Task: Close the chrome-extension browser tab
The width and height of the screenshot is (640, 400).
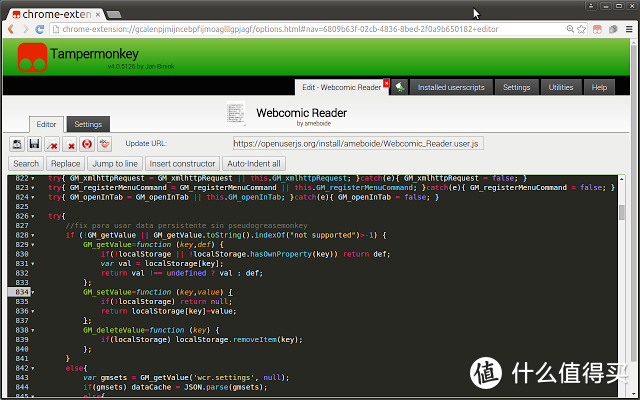Action: click(98, 14)
